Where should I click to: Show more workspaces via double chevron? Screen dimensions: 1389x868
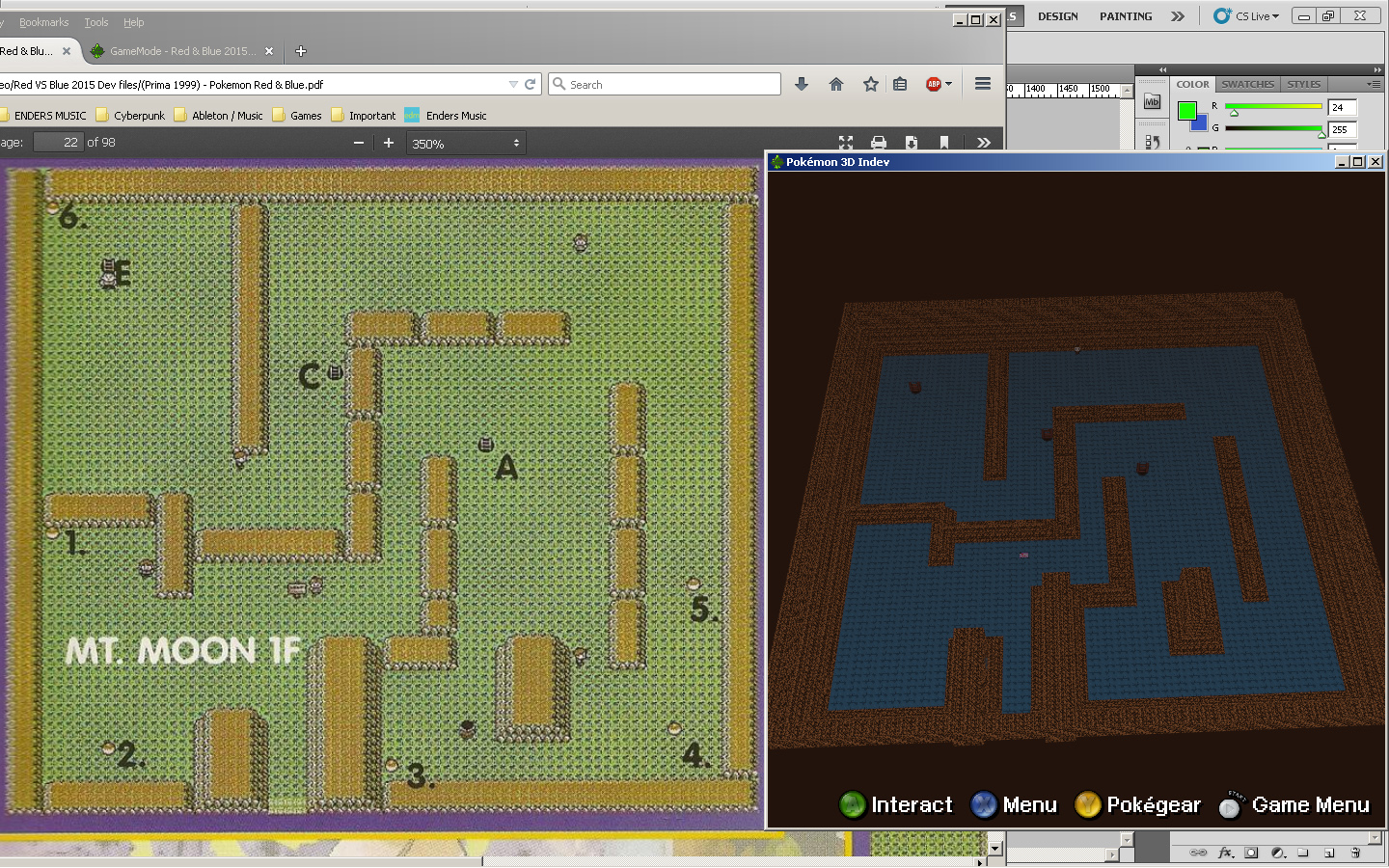coord(1178,16)
